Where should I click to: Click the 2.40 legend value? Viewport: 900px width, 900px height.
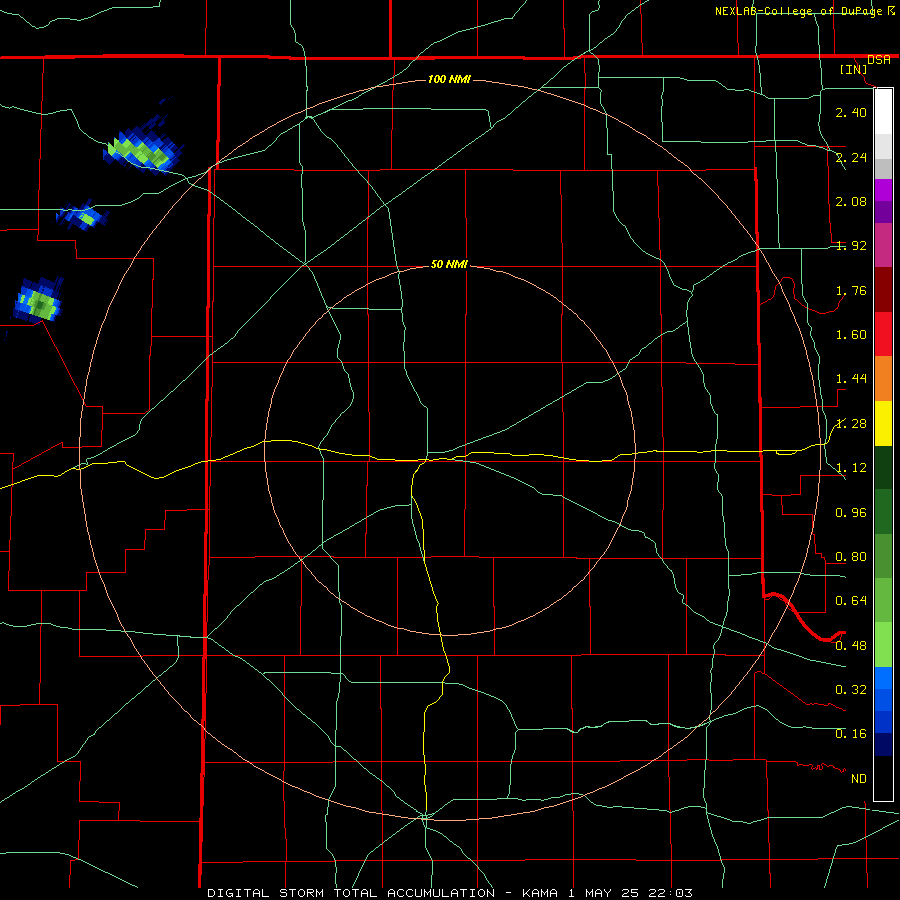pos(851,112)
